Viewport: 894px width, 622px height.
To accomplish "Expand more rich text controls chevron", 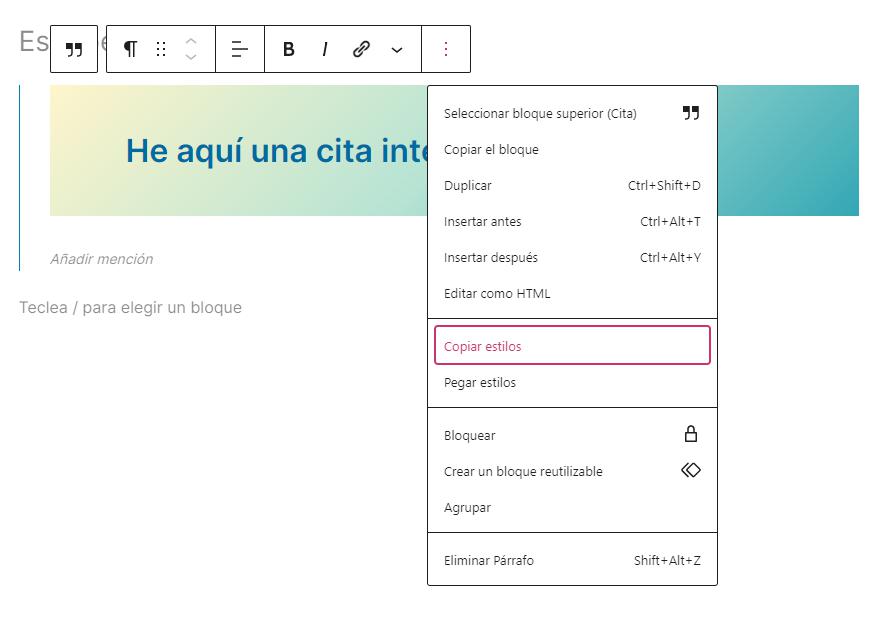I will (x=397, y=49).
